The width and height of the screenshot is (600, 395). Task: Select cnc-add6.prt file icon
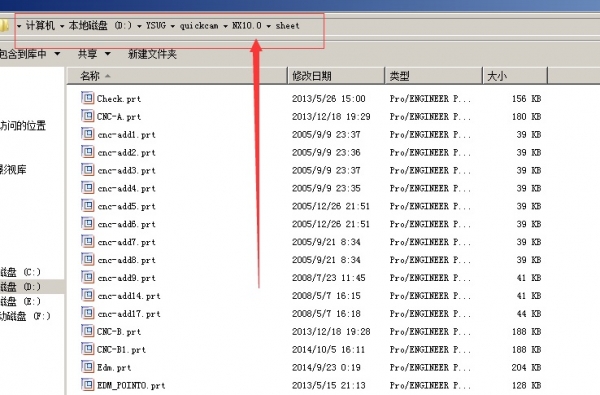(88, 224)
